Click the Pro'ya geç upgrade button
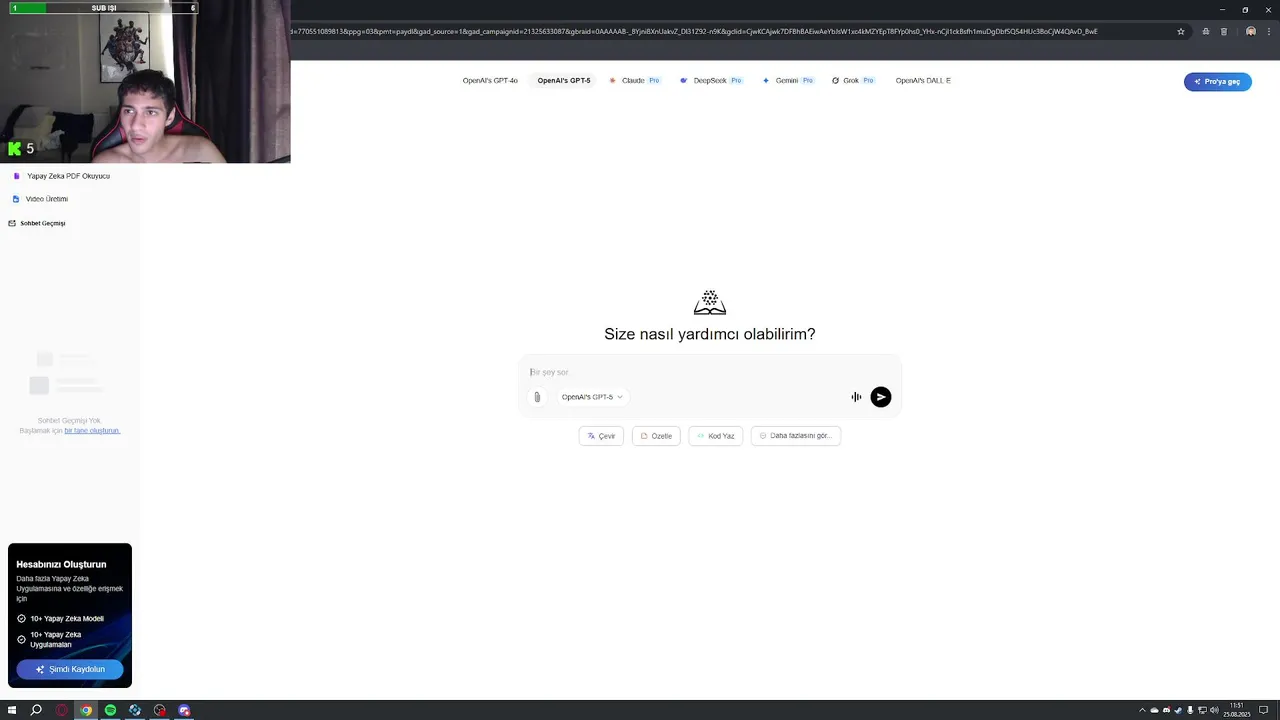The width and height of the screenshot is (1280, 720). [x=1218, y=81]
